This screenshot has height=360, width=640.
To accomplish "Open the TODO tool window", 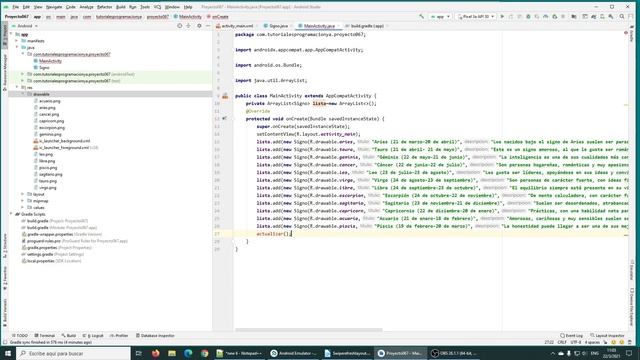I will pos(20,336).
